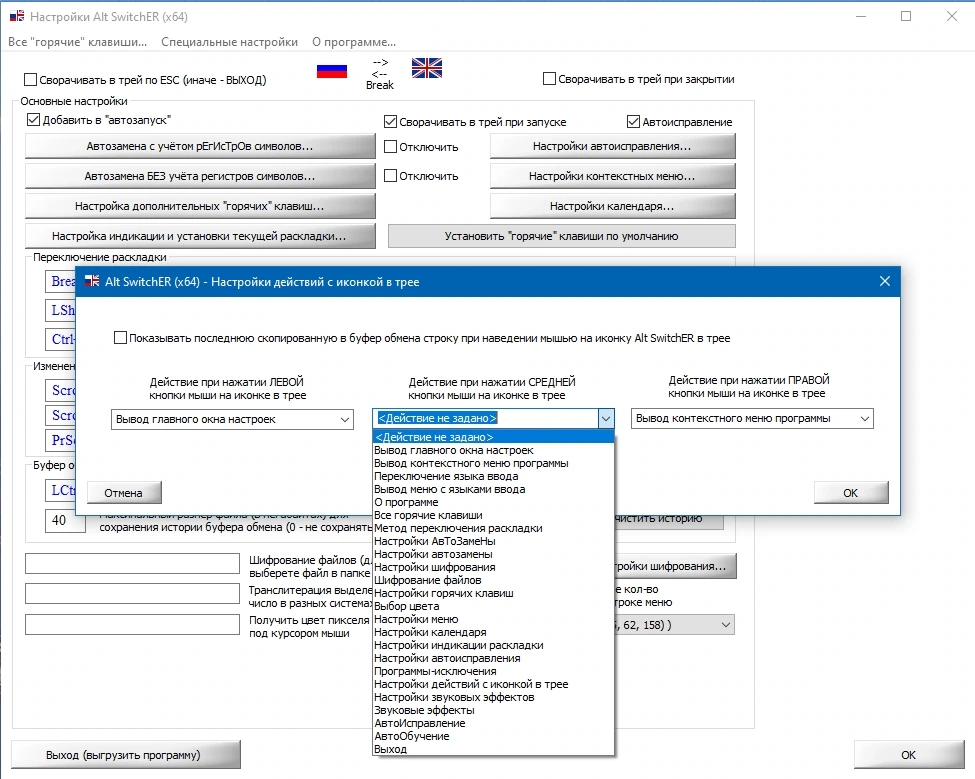Enable showing last copied clipboard string checkbox

point(121,338)
